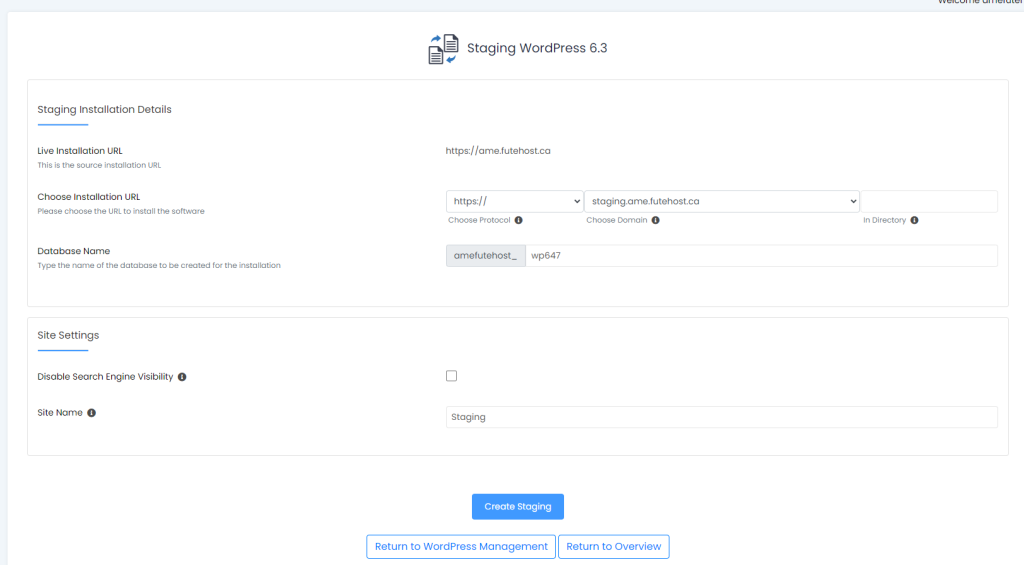
Task: Click the info icon next to Disable Search Engine Visibility
Action: [182, 377]
